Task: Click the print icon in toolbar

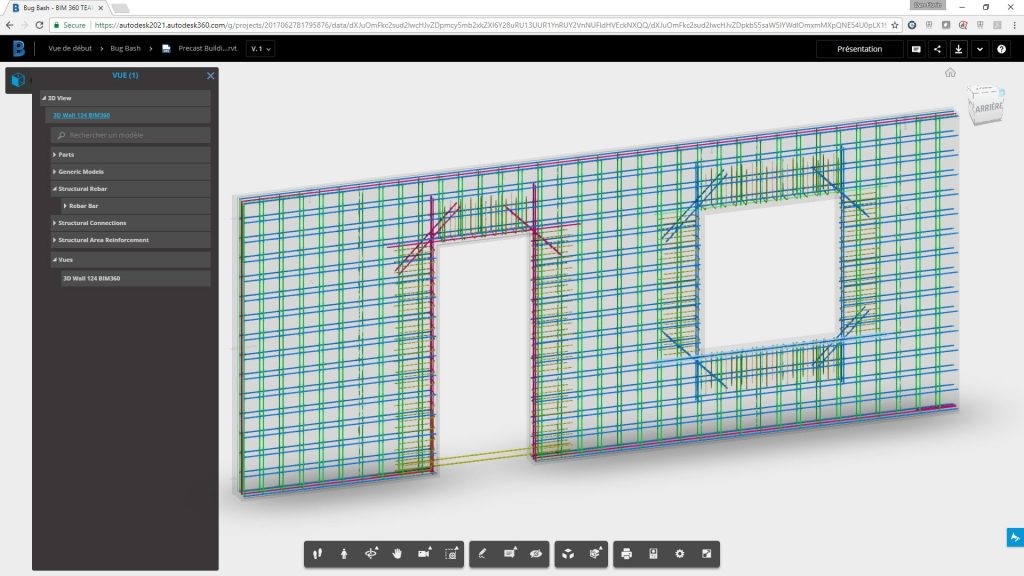Action: 627,553
